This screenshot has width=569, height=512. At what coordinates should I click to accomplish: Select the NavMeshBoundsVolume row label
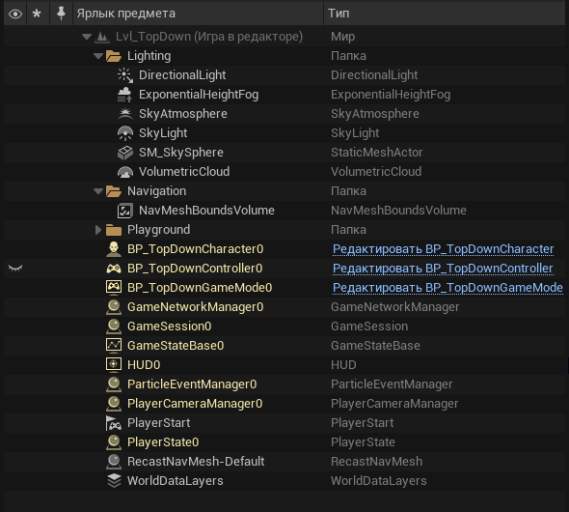pyautogui.click(x=206, y=210)
